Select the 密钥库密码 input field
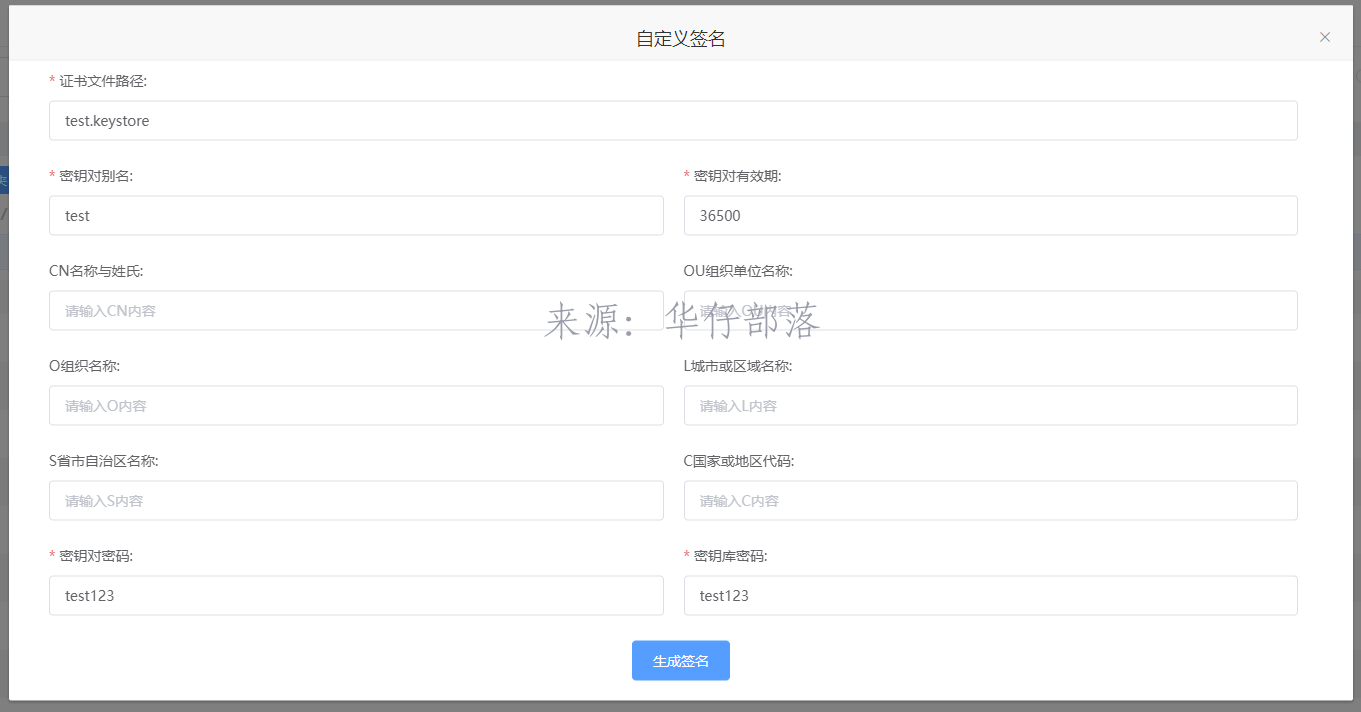This screenshot has width=1361, height=712. pyautogui.click(x=990, y=596)
